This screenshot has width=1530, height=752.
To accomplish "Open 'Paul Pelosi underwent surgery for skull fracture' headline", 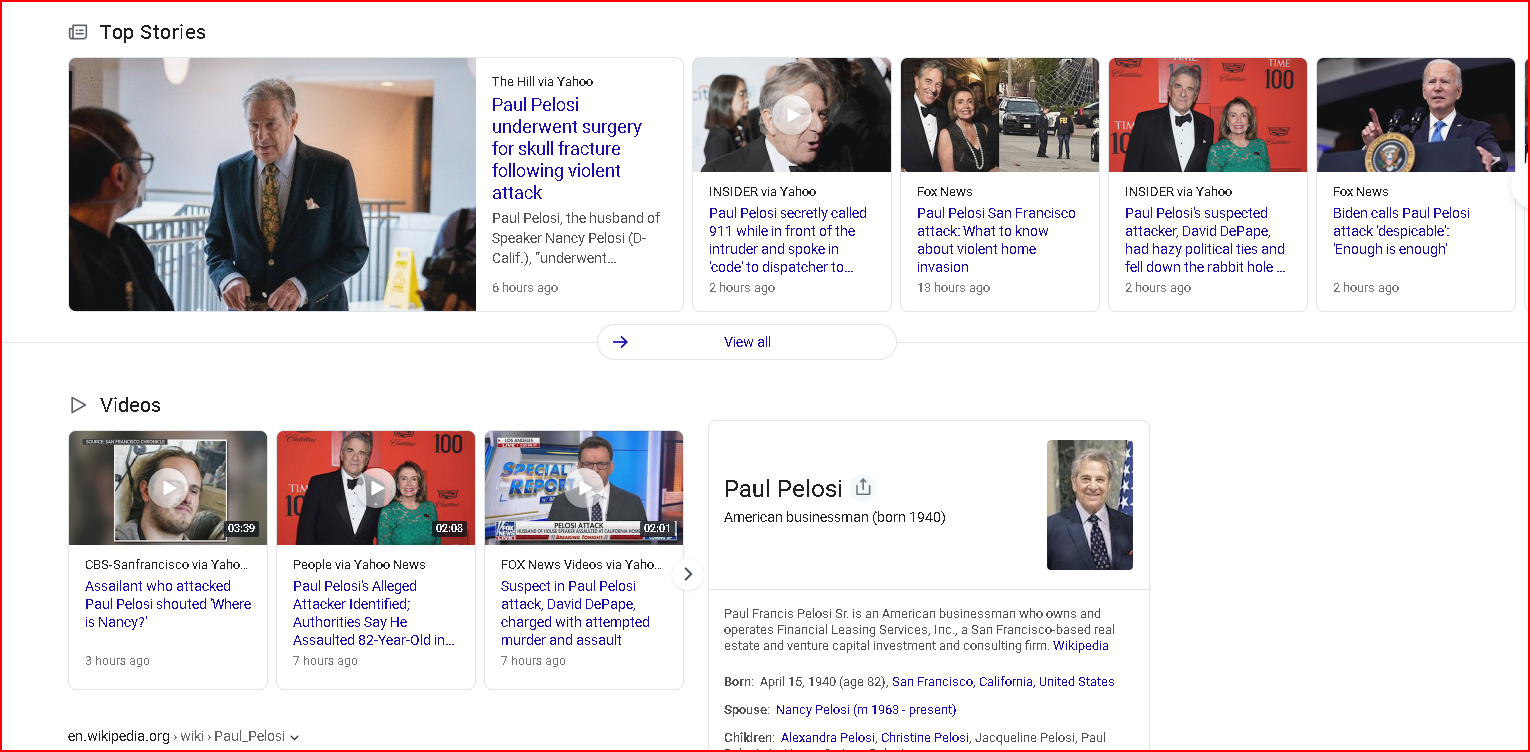I will click(566, 149).
